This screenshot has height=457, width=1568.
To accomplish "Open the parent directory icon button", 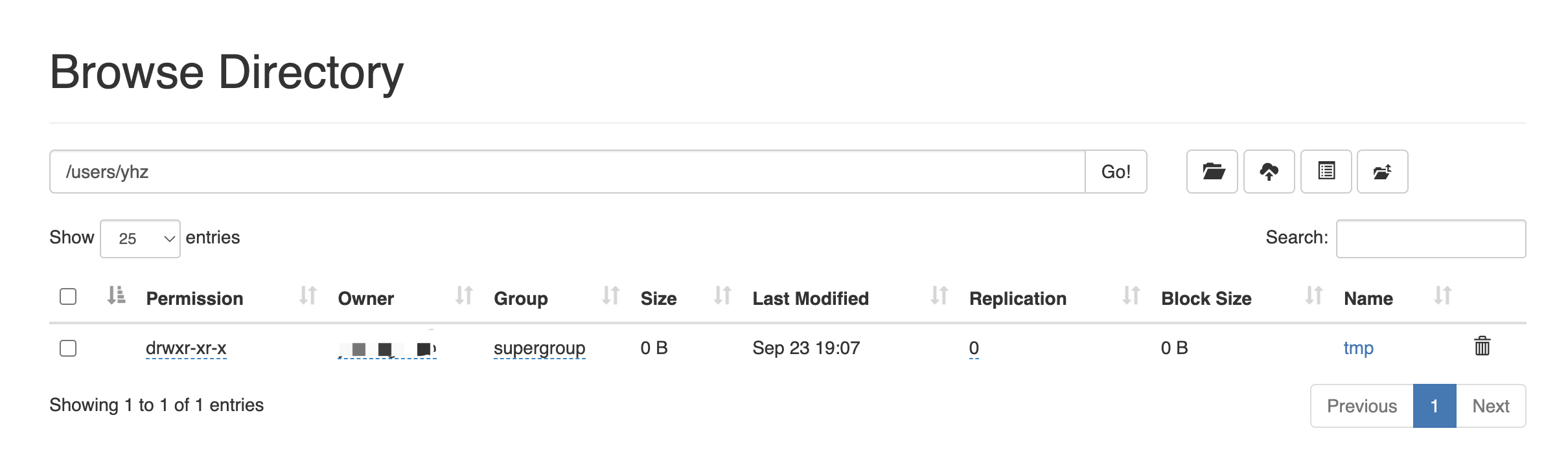I will click(1383, 172).
